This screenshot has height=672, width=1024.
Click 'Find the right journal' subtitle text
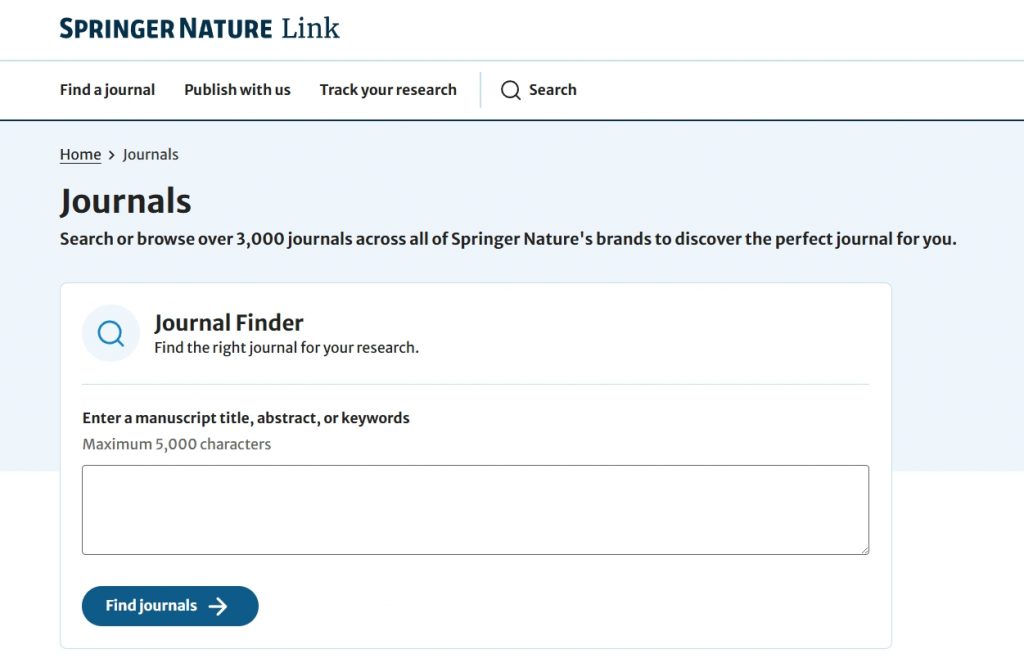(286, 348)
